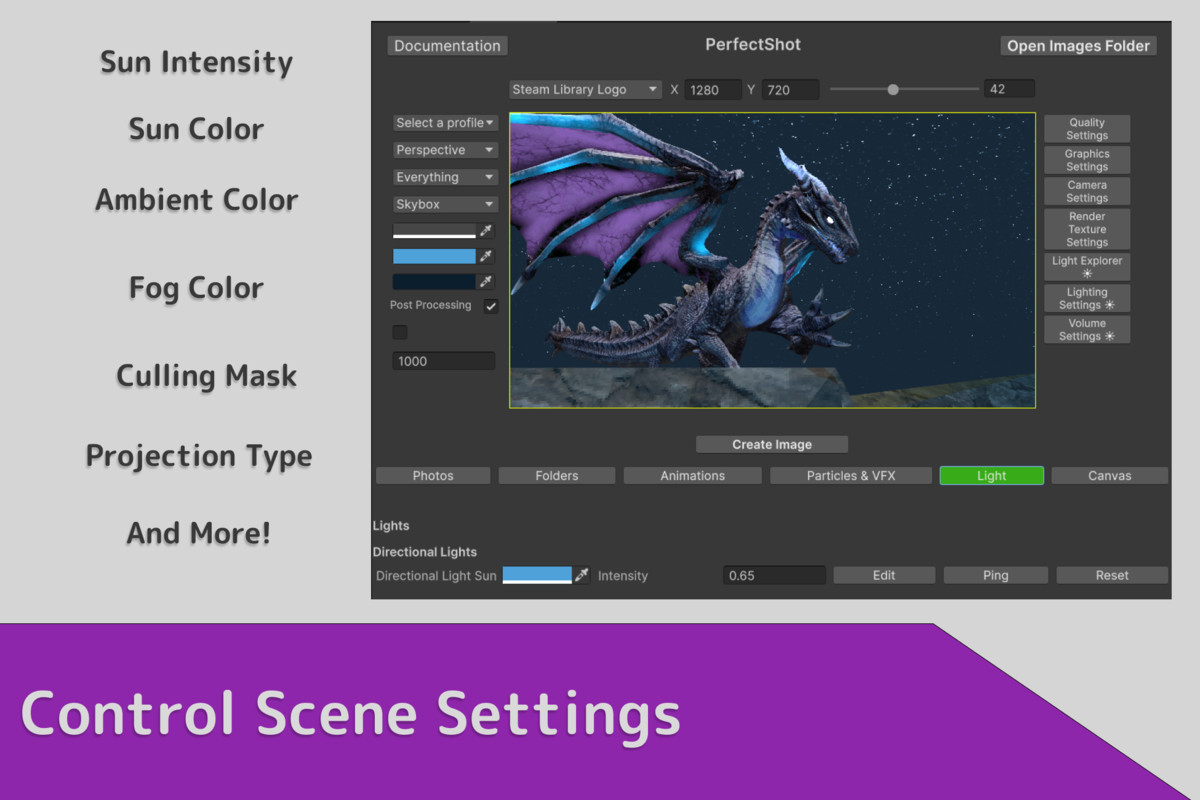
Task: Open the Camera Settings panel
Action: [1086, 191]
